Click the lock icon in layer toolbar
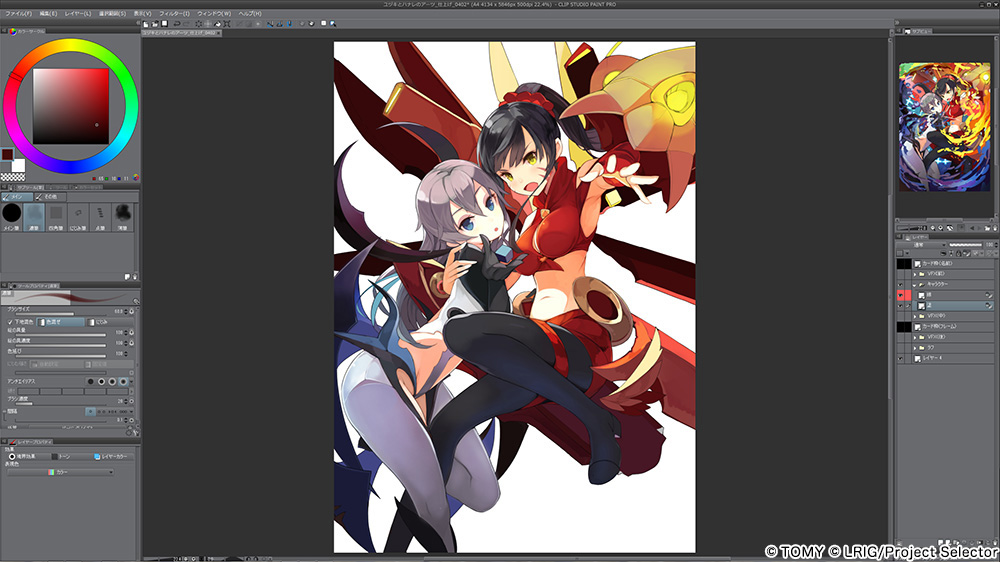The height and width of the screenshot is (562, 1000). (959, 254)
